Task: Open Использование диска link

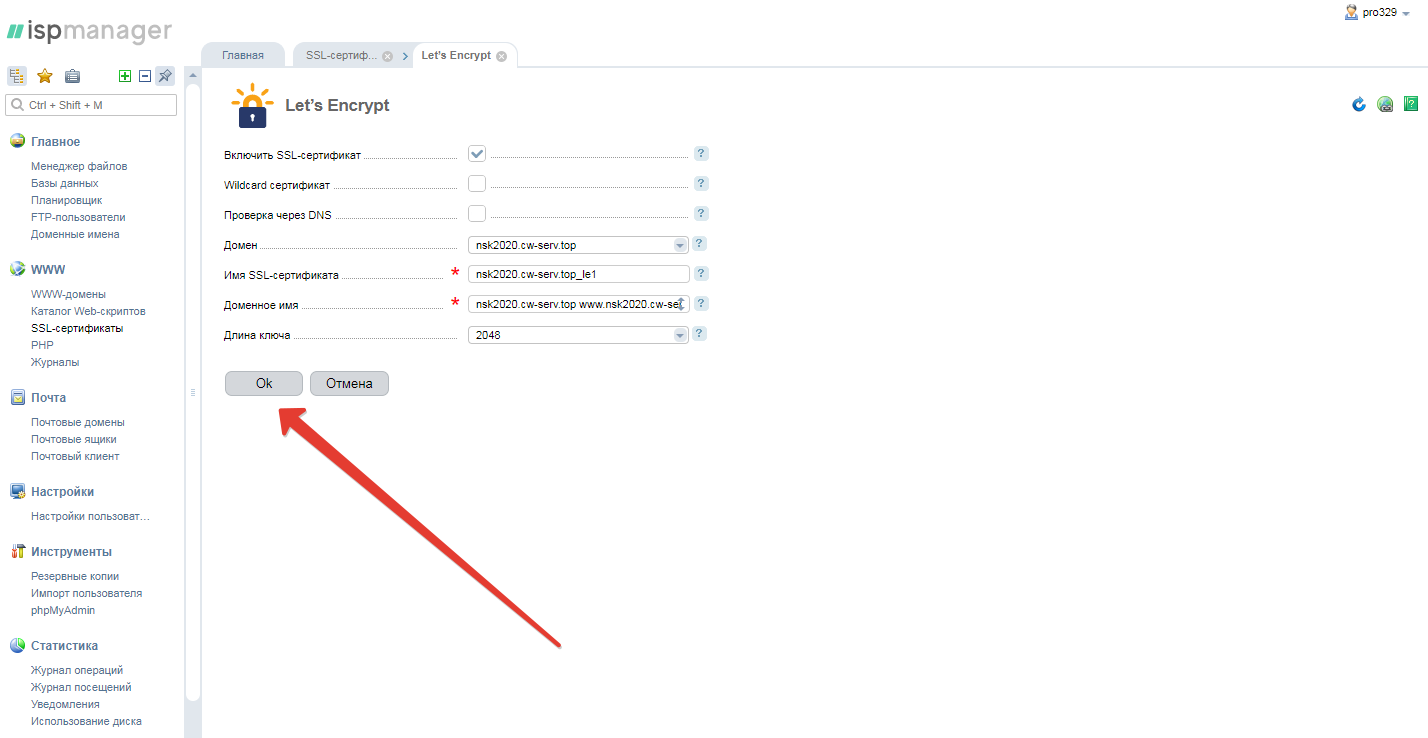Action: (x=86, y=721)
